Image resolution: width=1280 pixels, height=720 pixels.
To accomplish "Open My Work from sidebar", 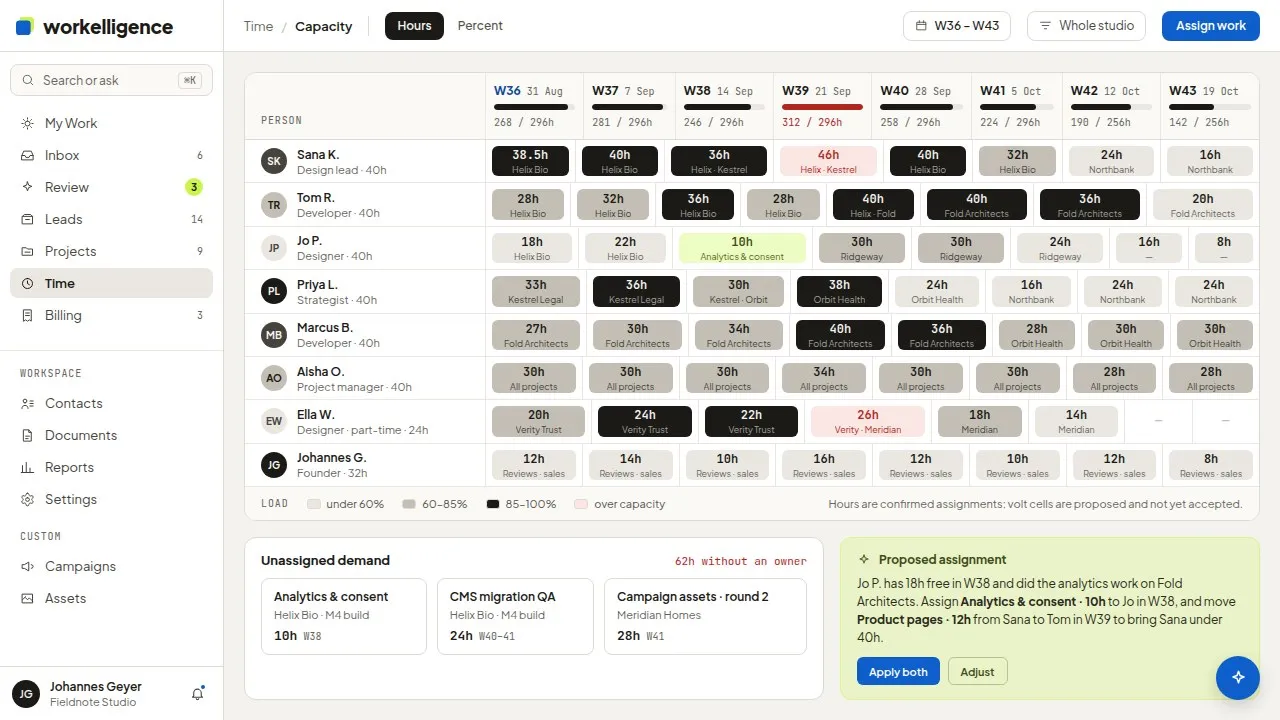I will pyautogui.click(x=111, y=123).
